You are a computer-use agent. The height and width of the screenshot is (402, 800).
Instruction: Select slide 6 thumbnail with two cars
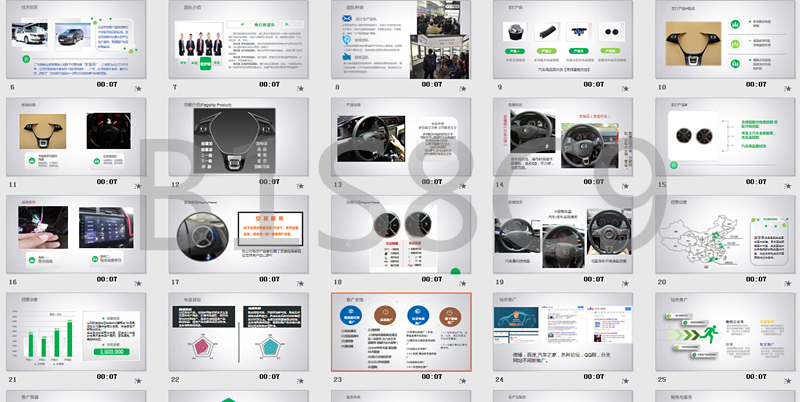tap(76, 39)
